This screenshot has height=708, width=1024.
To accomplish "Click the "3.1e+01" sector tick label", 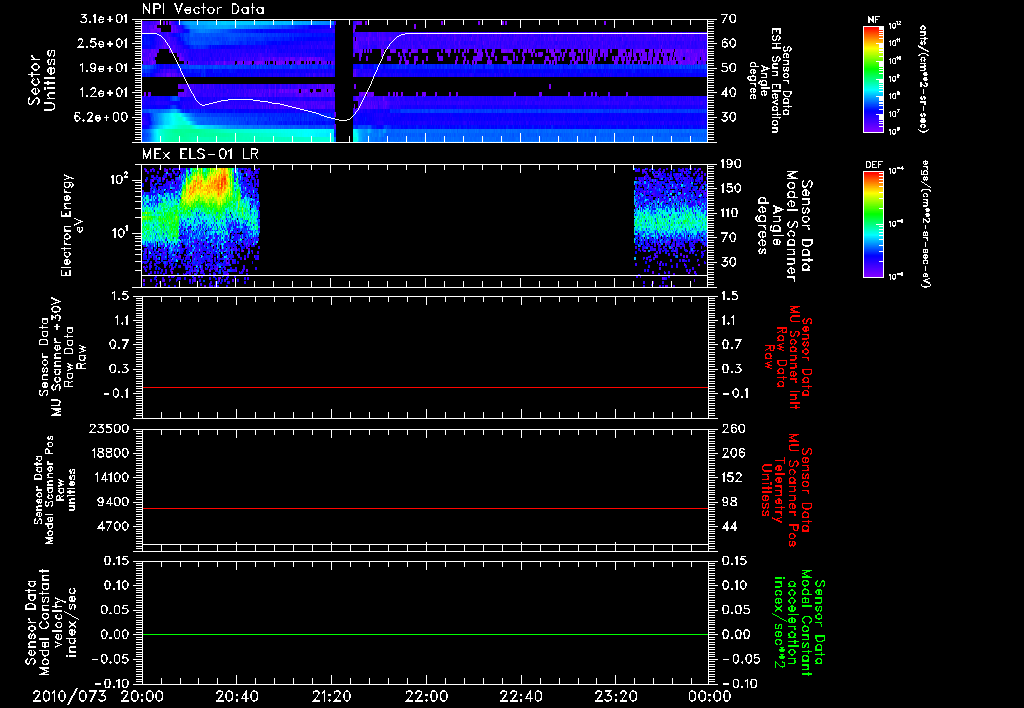I will point(103,19).
